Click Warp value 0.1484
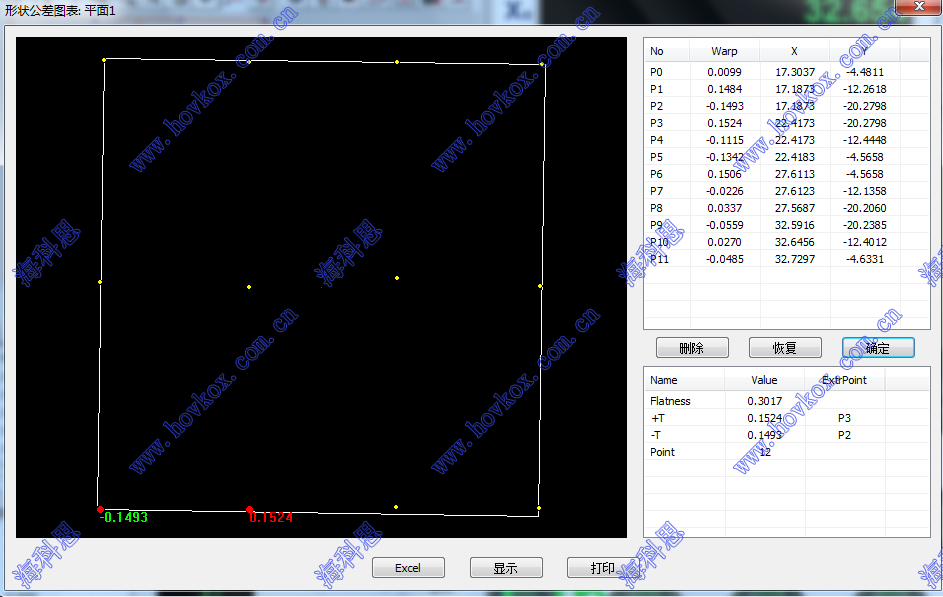The image size is (943, 597). (x=724, y=89)
